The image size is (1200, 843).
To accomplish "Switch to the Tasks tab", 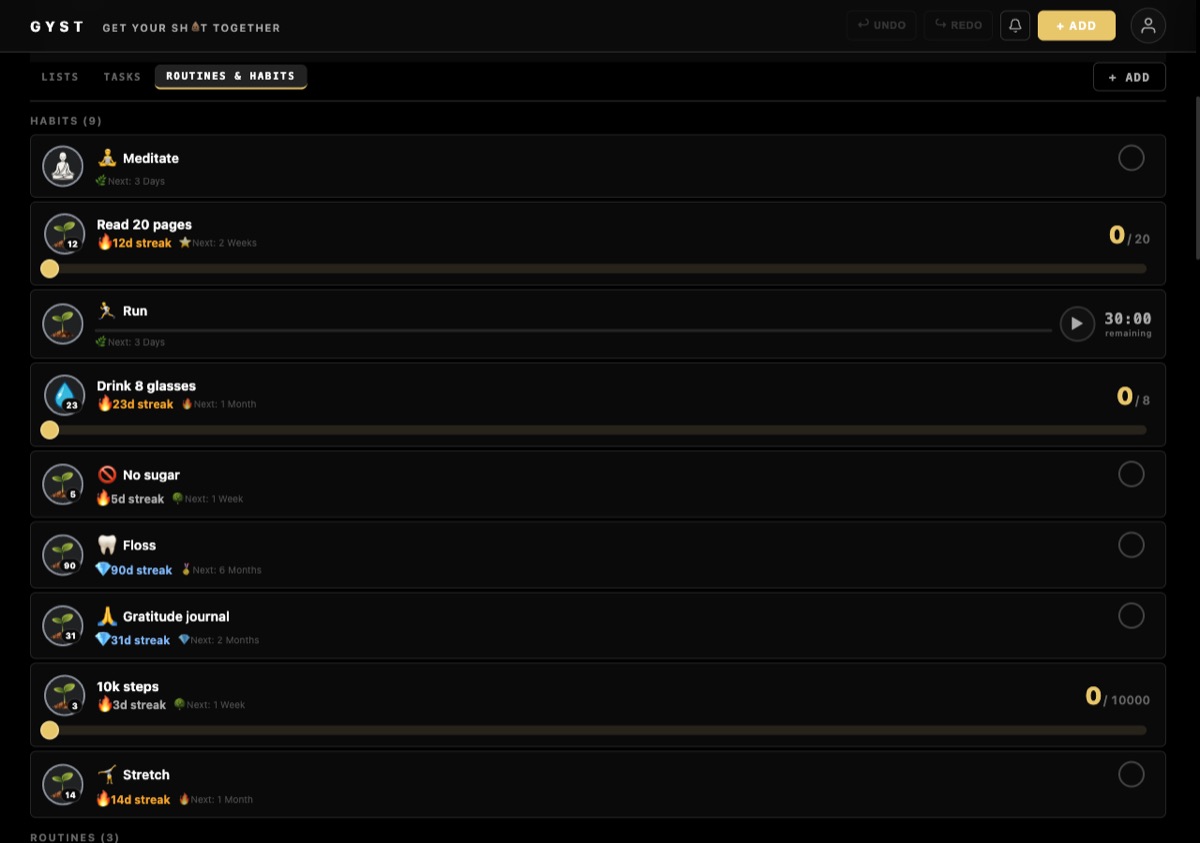I will (122, 77).
